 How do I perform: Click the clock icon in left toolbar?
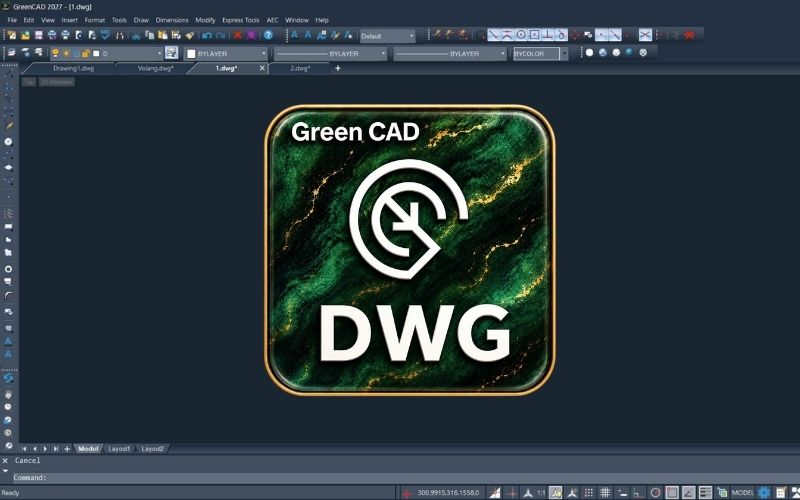click(8, 407)
